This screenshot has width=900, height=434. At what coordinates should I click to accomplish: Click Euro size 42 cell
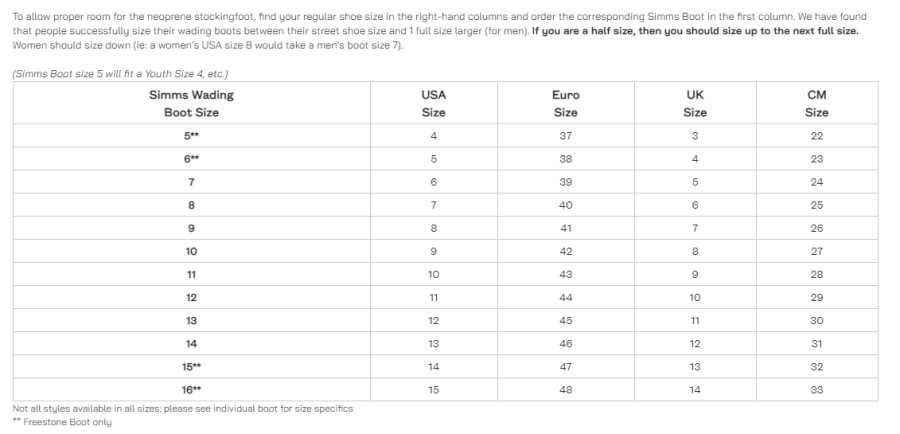click(565, 251)
